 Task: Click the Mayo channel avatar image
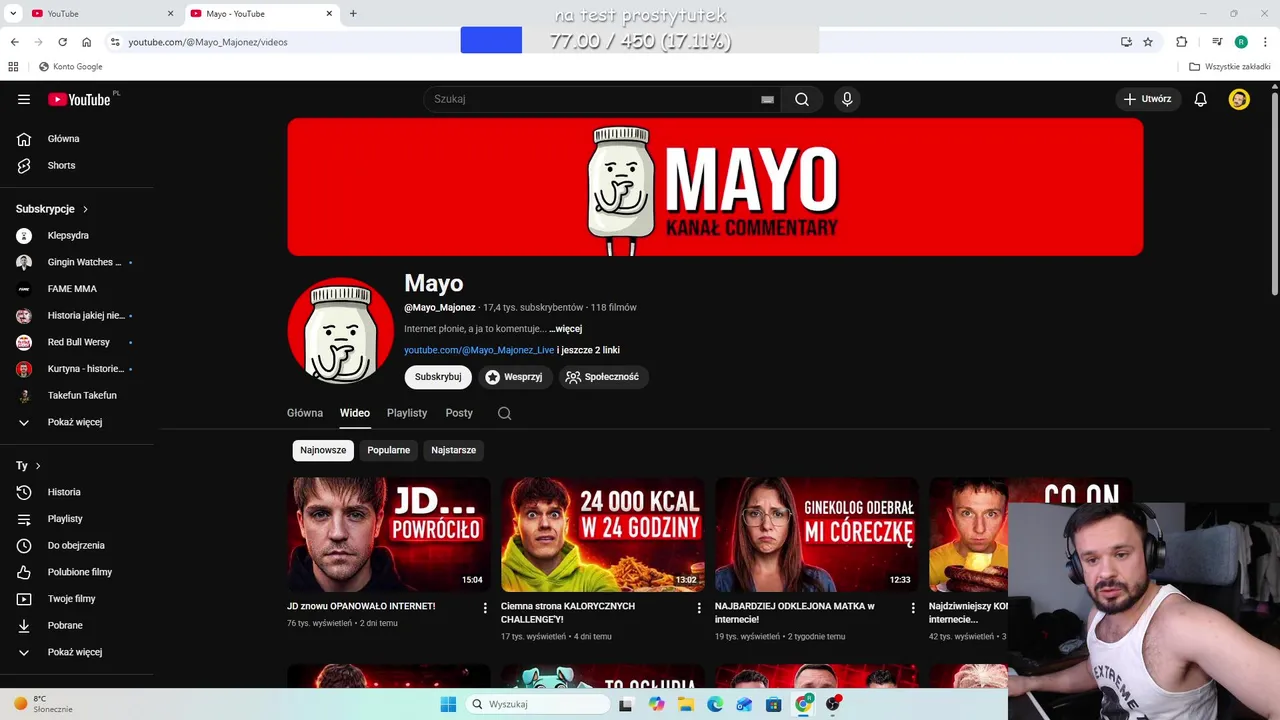[340, 331]
